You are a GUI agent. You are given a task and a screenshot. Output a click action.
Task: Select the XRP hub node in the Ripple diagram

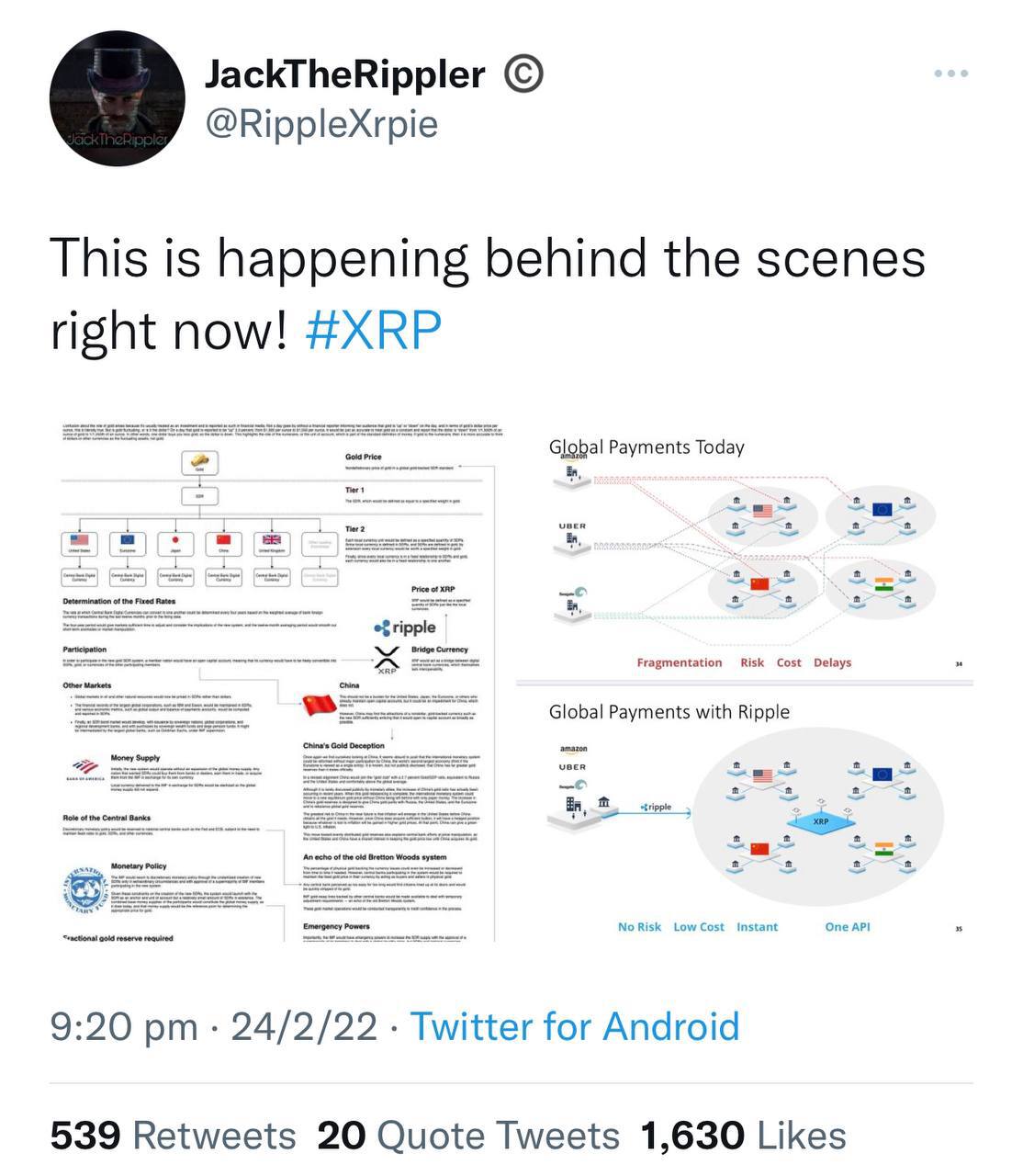click(820, 821)
